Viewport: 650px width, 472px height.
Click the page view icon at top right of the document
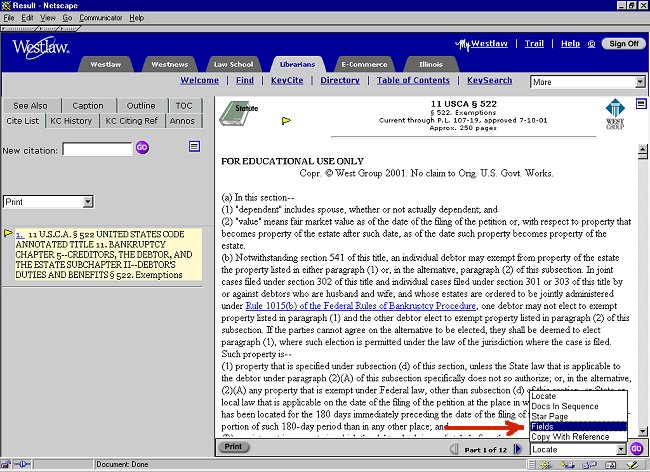641,104
